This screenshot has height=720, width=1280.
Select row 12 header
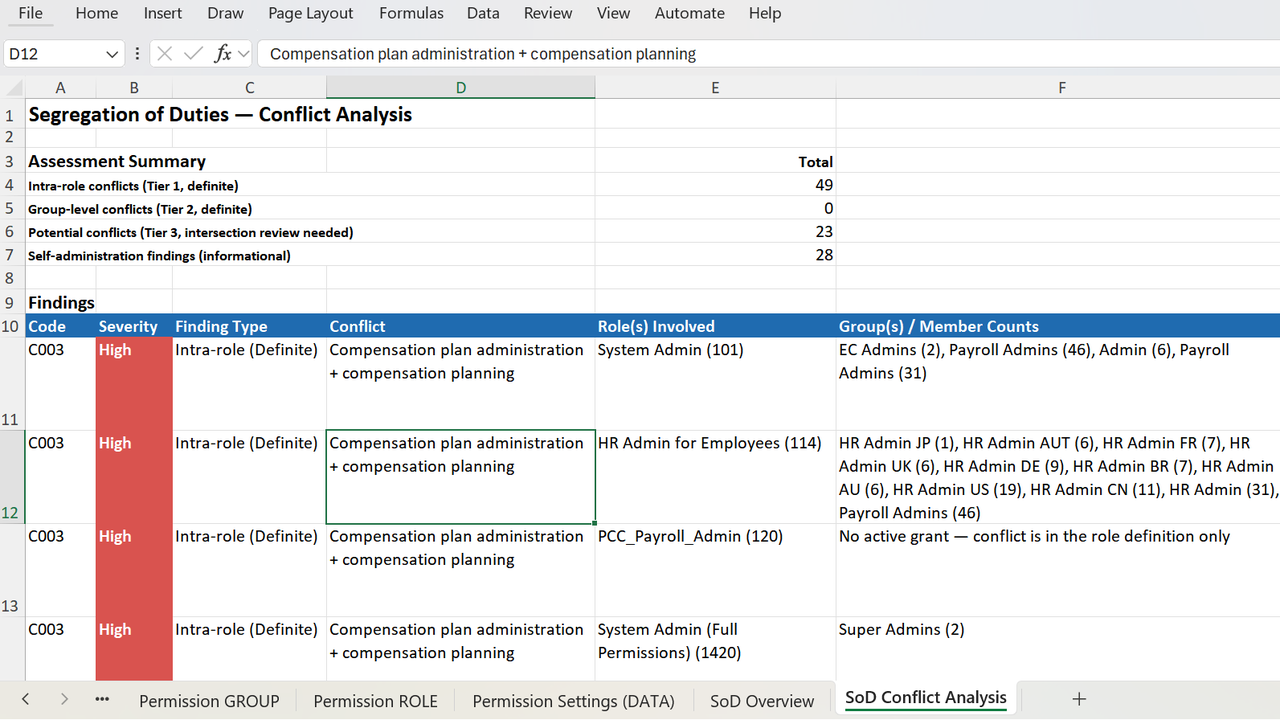(12, 478)
